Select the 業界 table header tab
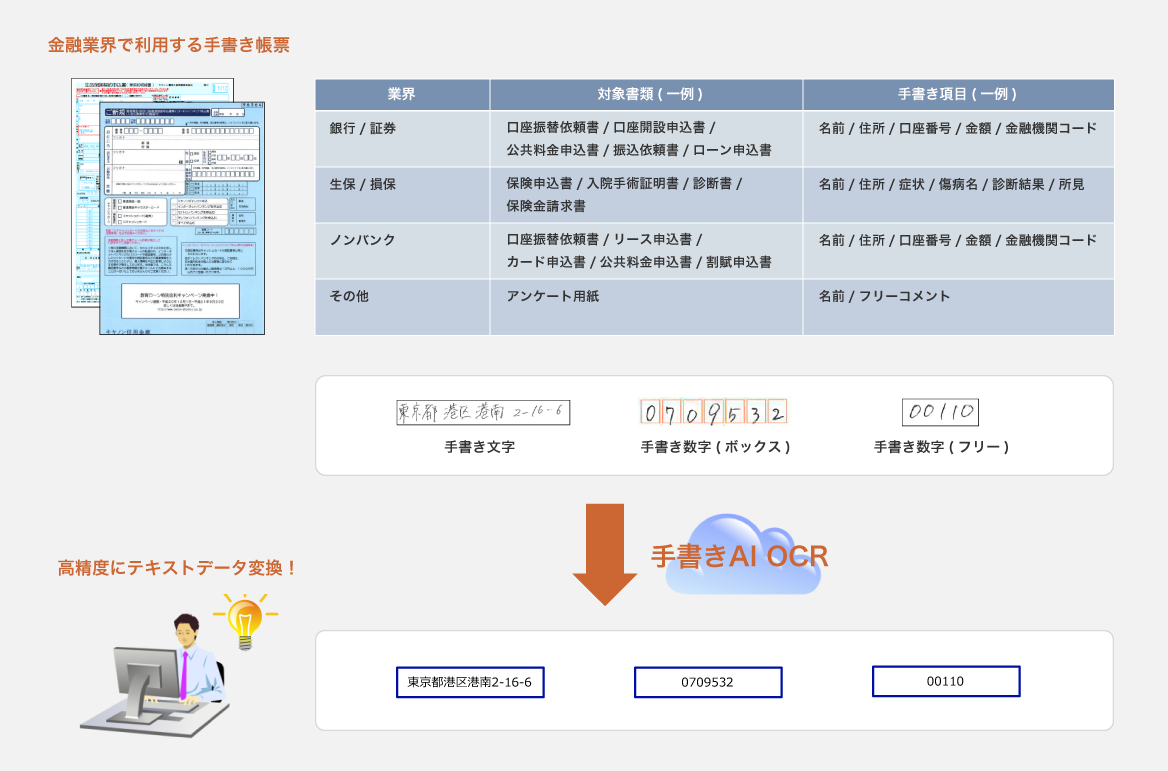This screenshot has width=1168, height=771. coord(403,94)
